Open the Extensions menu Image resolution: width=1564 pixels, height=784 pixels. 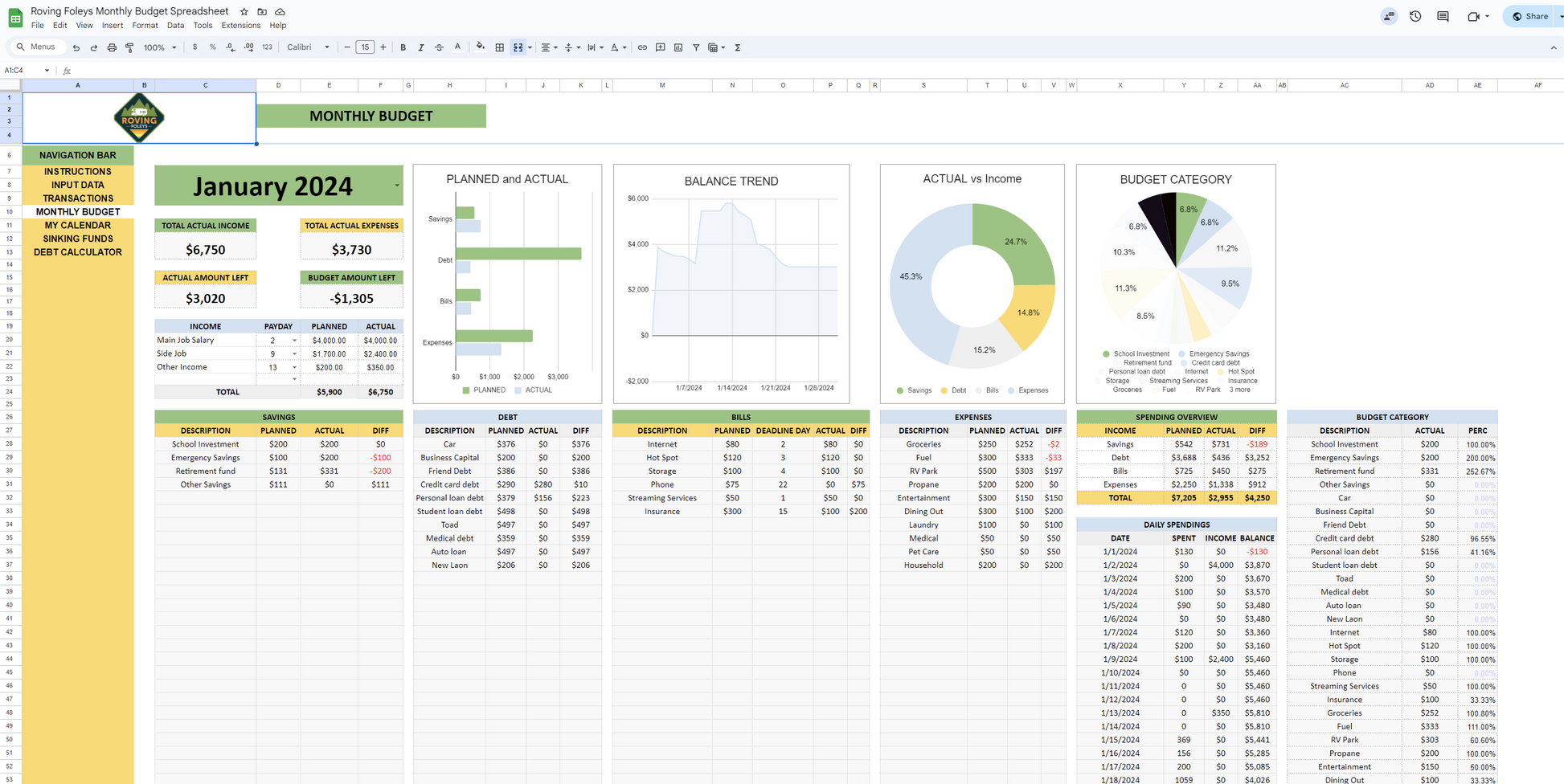click(240, 26)
